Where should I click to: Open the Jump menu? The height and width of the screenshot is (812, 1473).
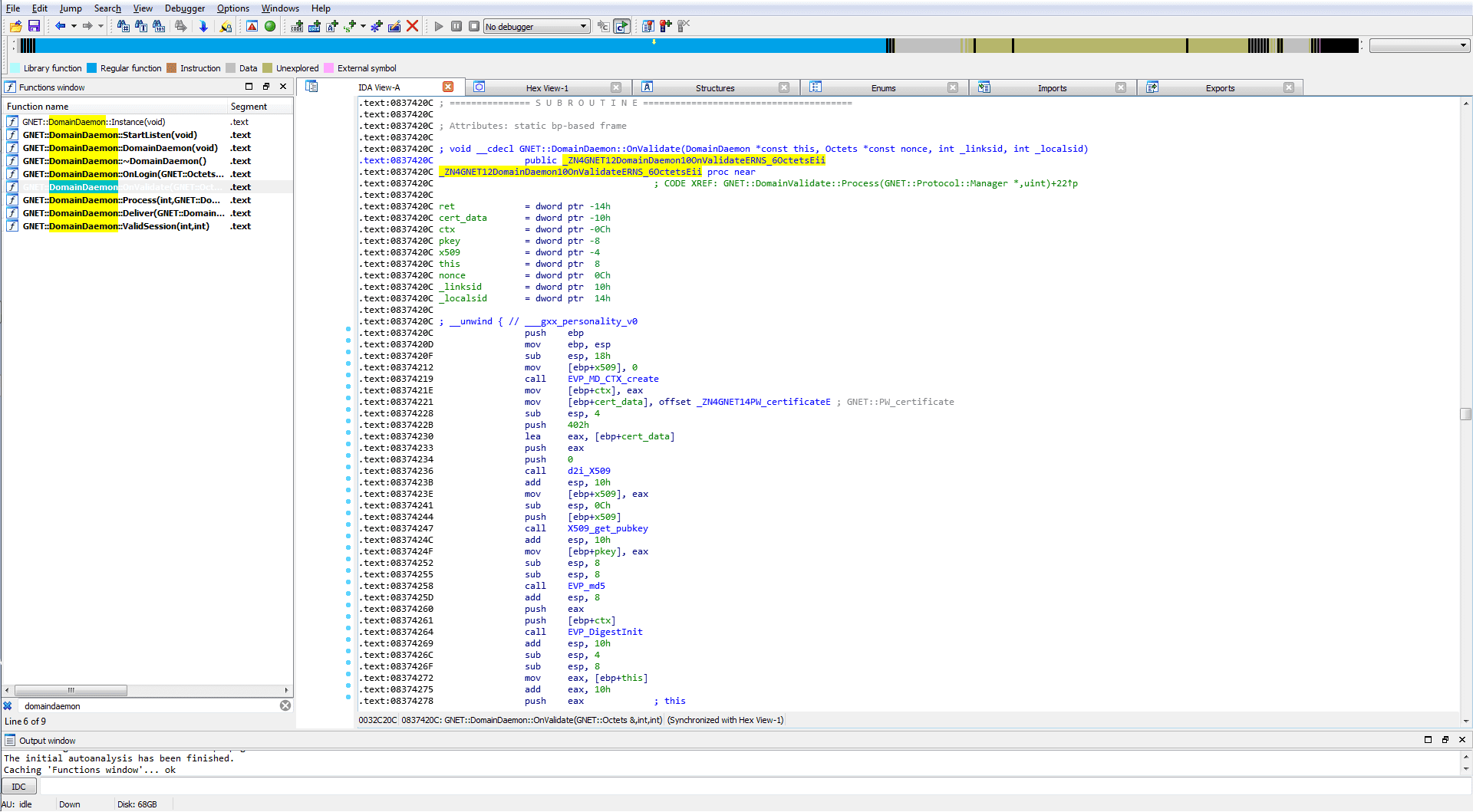click(71, 8)
